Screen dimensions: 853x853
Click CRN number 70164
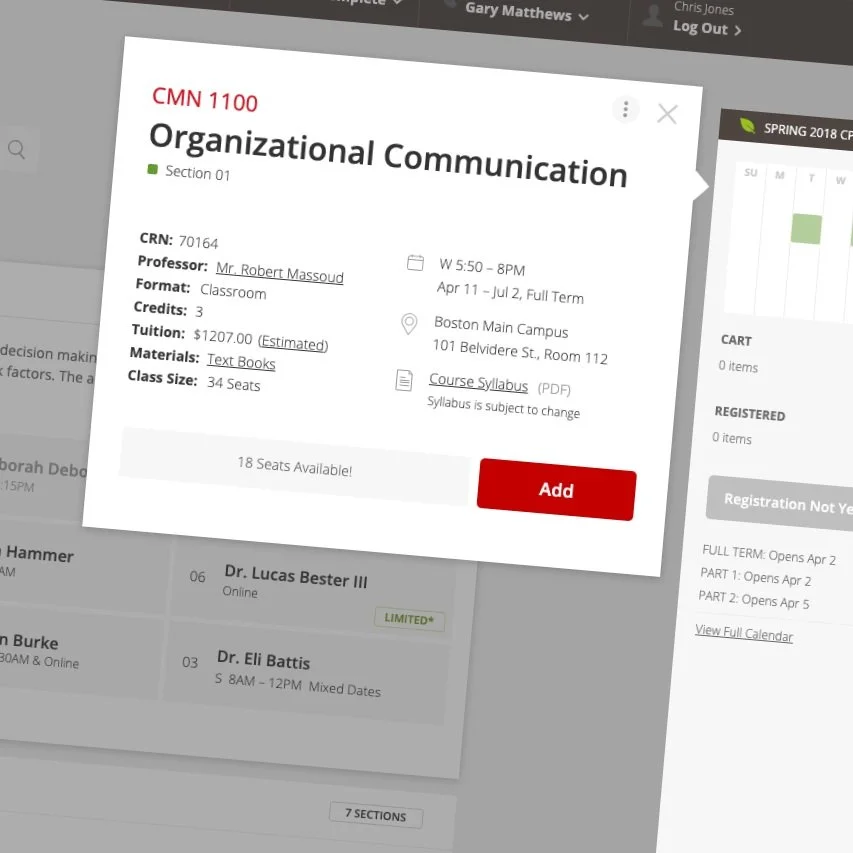point(199,242)
